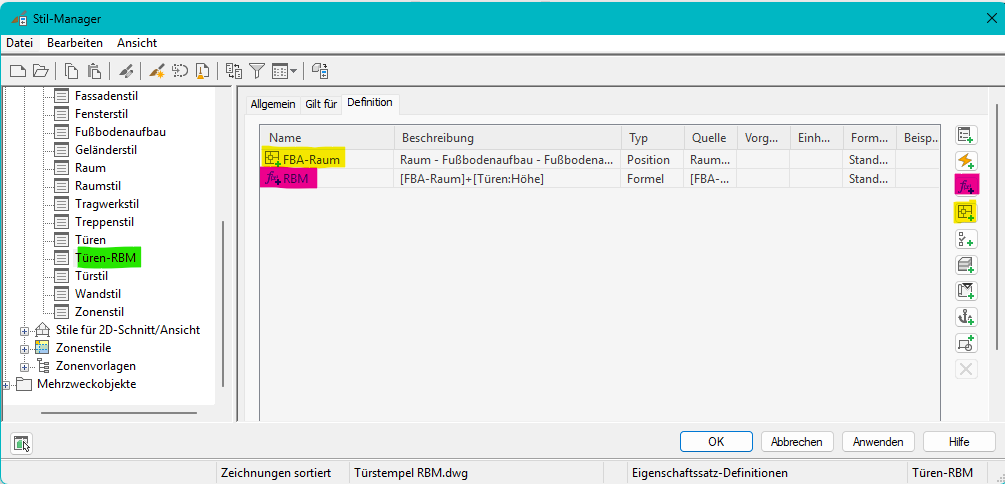
Task: Expand the Stile für 2D-Schnitt/Ansicht node
Action: pos(24,330)
